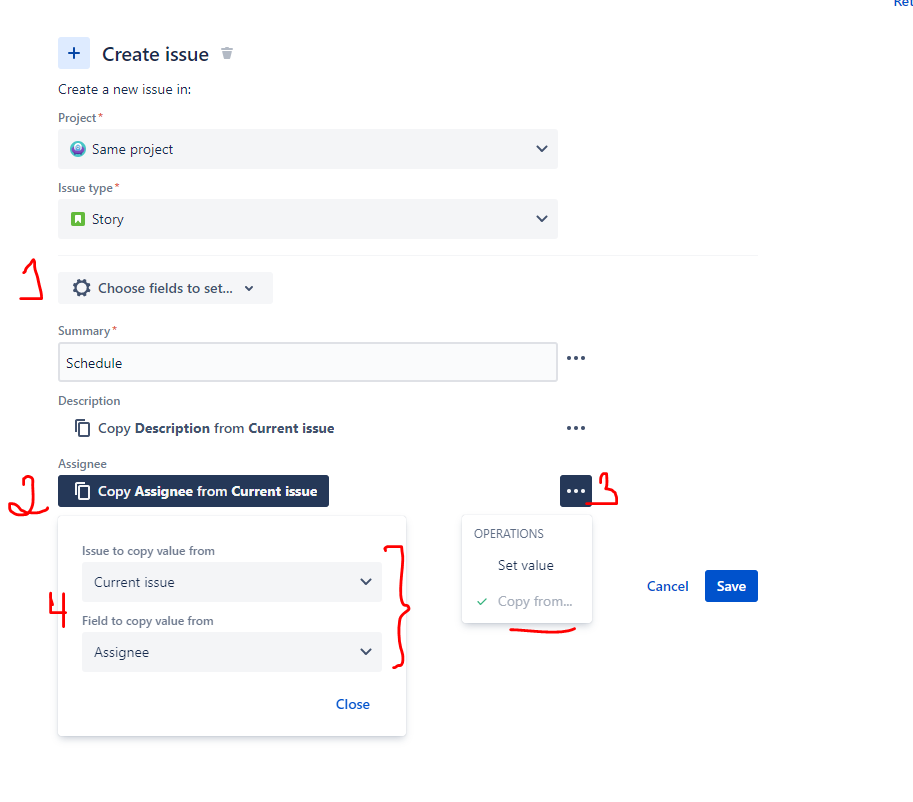Open Issue to copy value from dropdown
This screenshot has width=913, height=802.
click(232, 582)
